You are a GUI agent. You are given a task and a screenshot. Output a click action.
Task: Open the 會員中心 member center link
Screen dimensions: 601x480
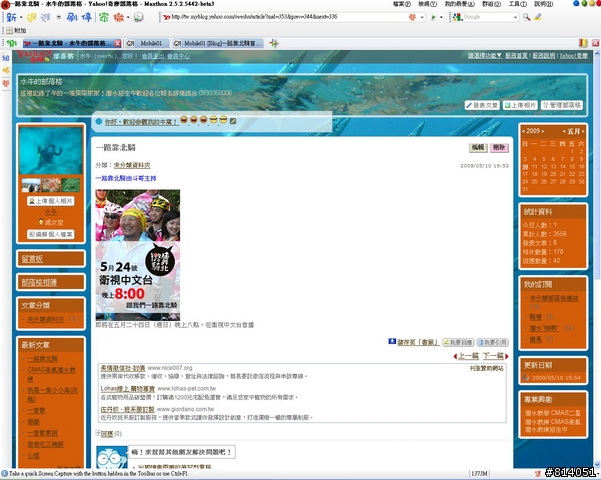point(179,56)
